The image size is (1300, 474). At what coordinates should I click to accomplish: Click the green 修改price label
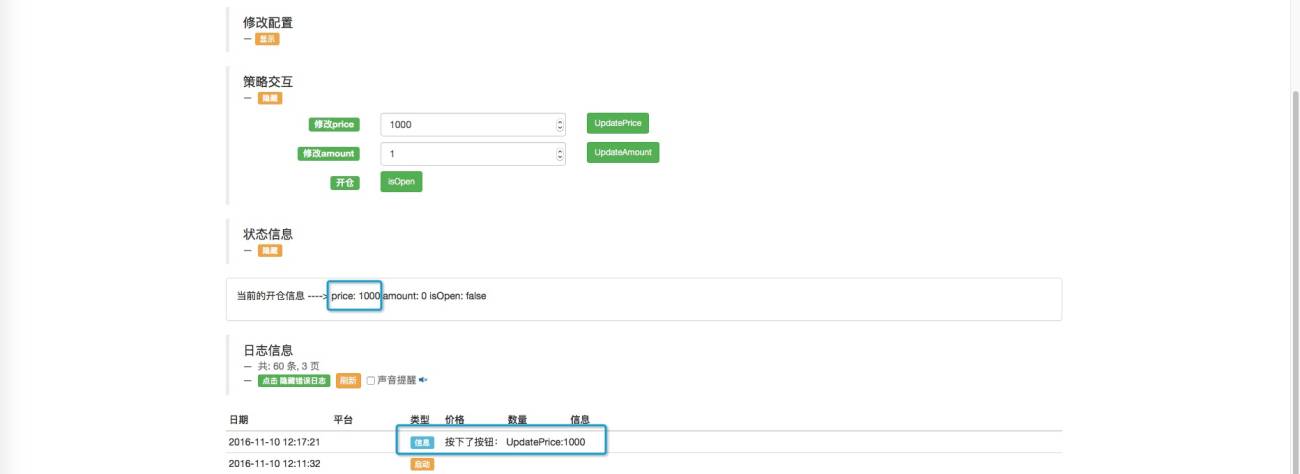pyautogui.click(x=334, y=125)
